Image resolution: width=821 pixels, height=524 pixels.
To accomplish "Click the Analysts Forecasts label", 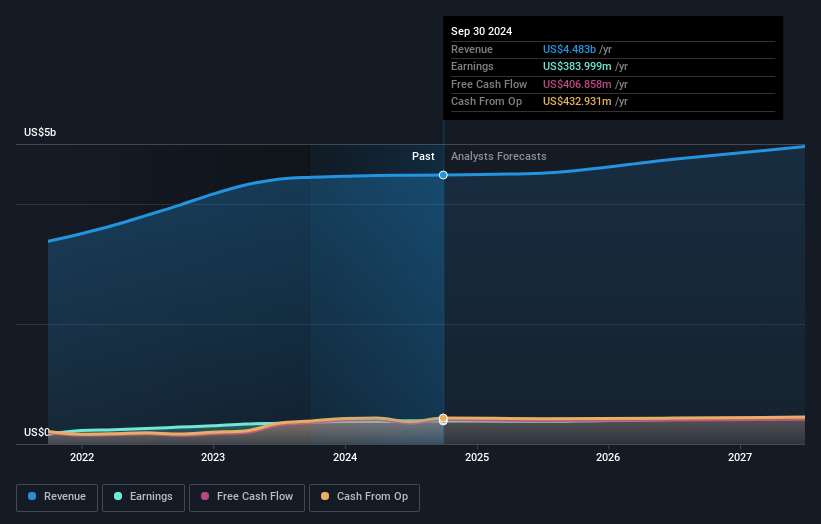I will (498, 156).
